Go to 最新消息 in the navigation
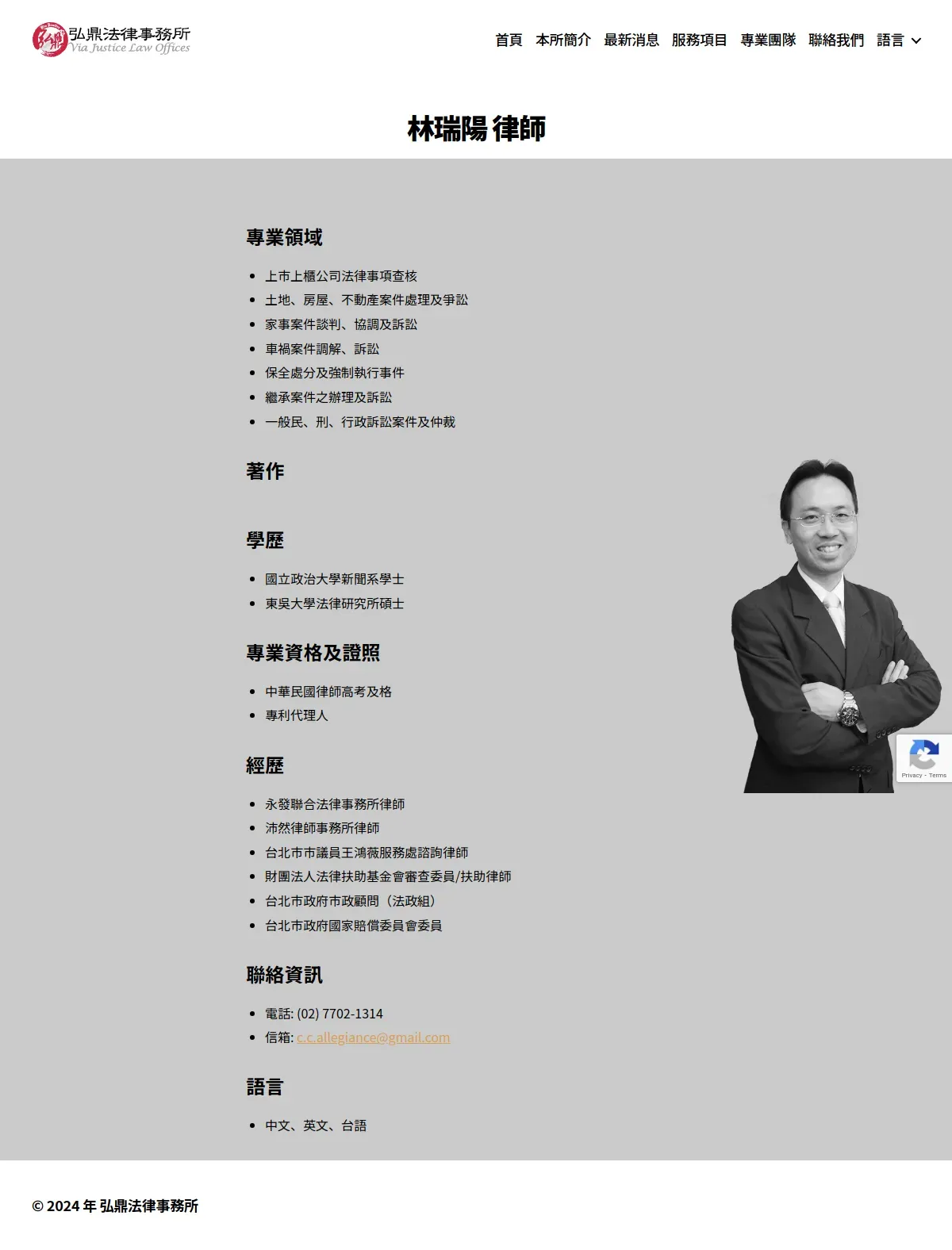Viewport: 952px width, 1250px height. (631, 40)
